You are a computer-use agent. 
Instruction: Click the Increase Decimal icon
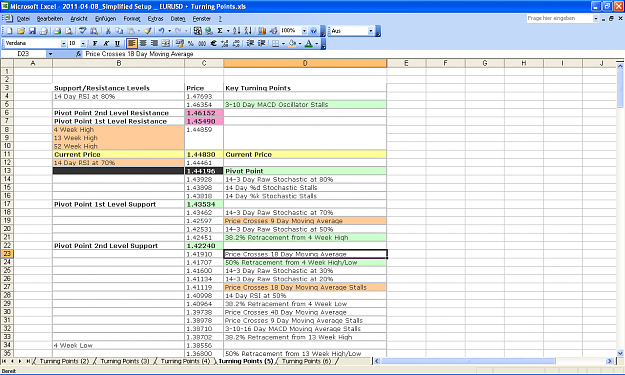(225, 43)
